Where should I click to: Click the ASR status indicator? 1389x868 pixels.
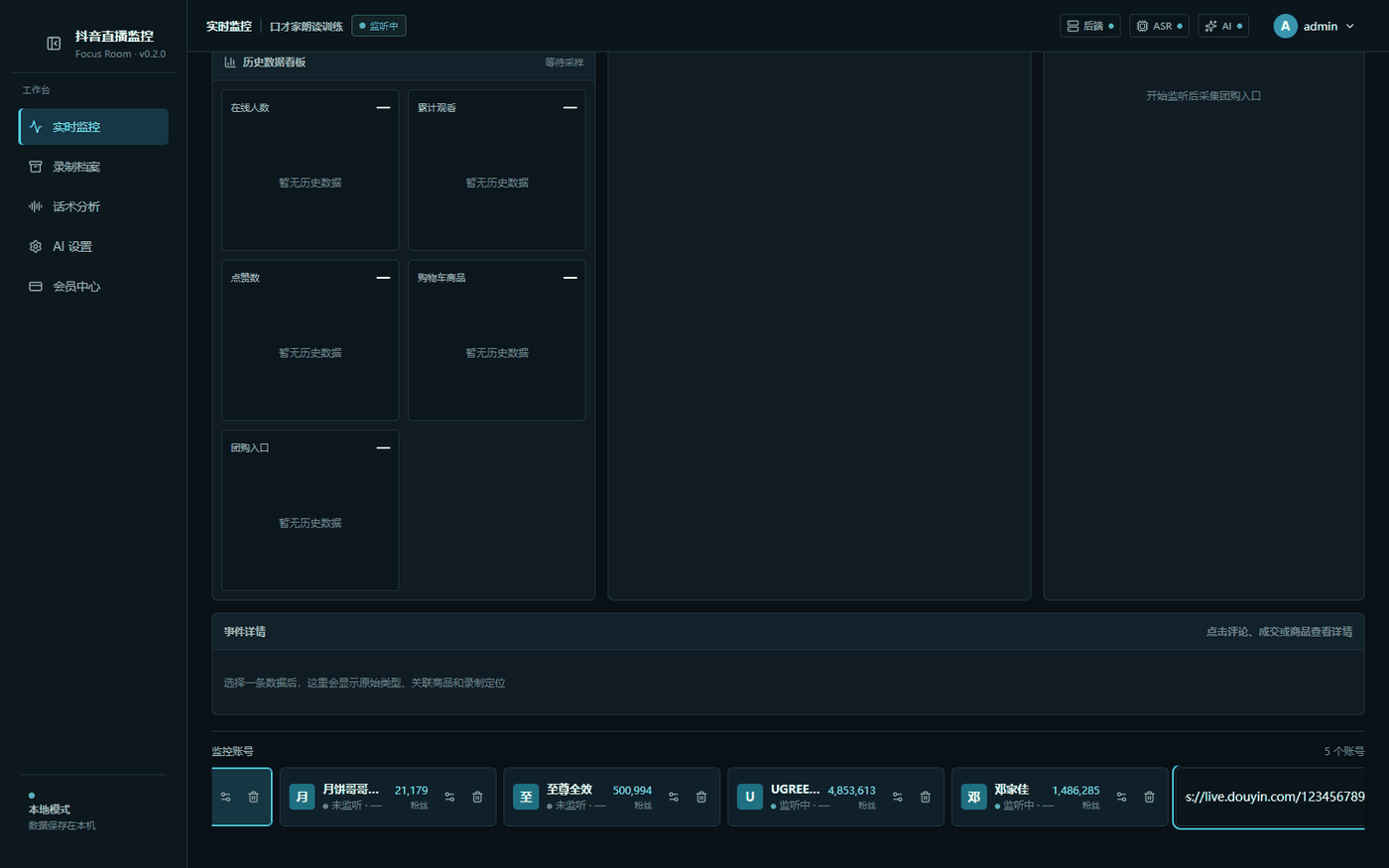(1159, 26)
